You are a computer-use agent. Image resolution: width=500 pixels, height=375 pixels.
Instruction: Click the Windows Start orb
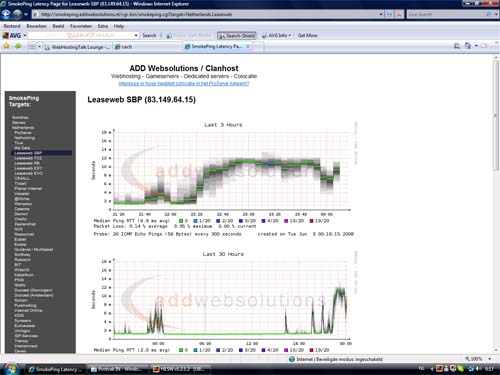pyautogui.click(x=11, y=369)
